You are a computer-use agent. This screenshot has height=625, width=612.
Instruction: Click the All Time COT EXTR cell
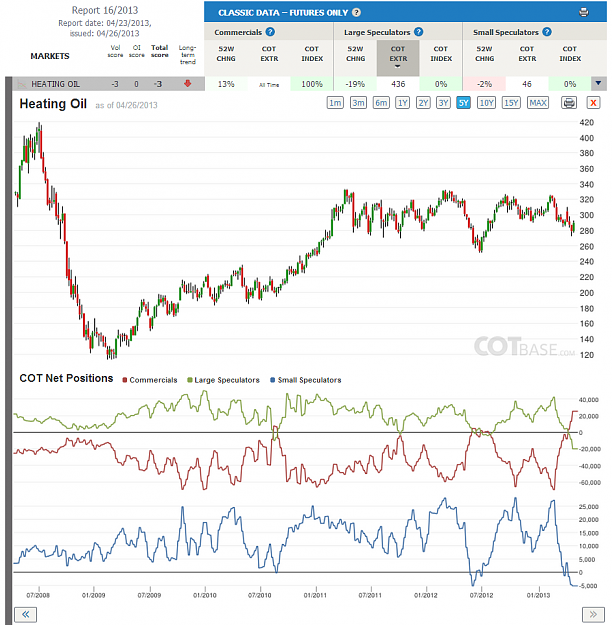[x=269, y=85]
